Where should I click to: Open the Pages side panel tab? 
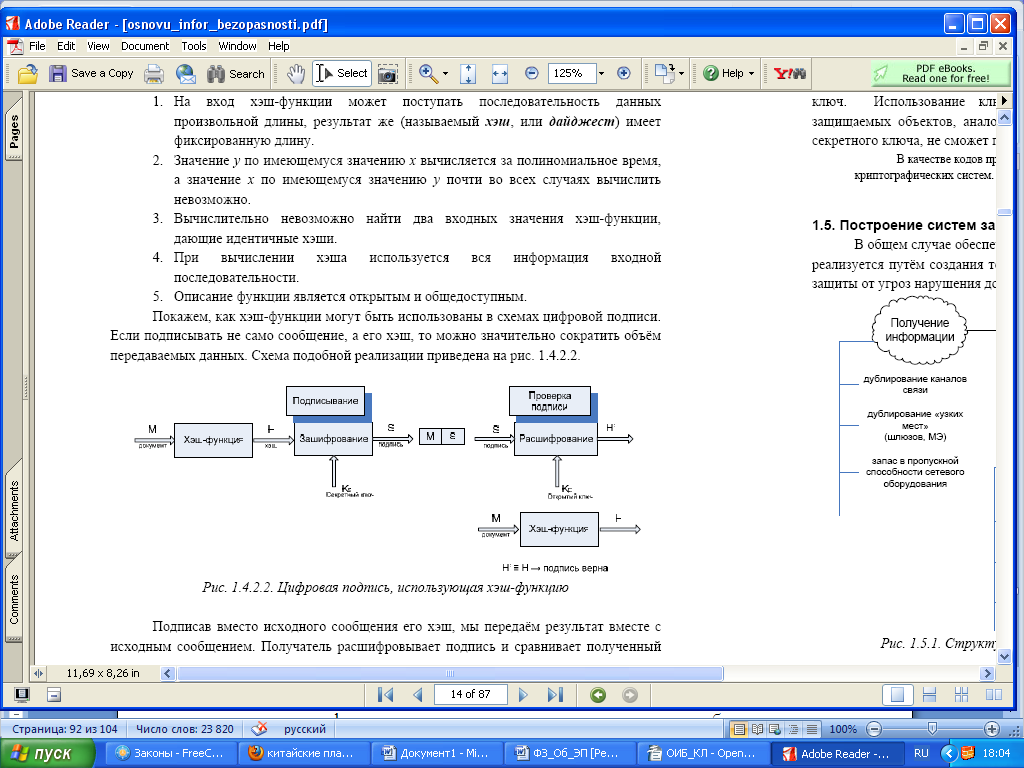(x=14, y=131)
